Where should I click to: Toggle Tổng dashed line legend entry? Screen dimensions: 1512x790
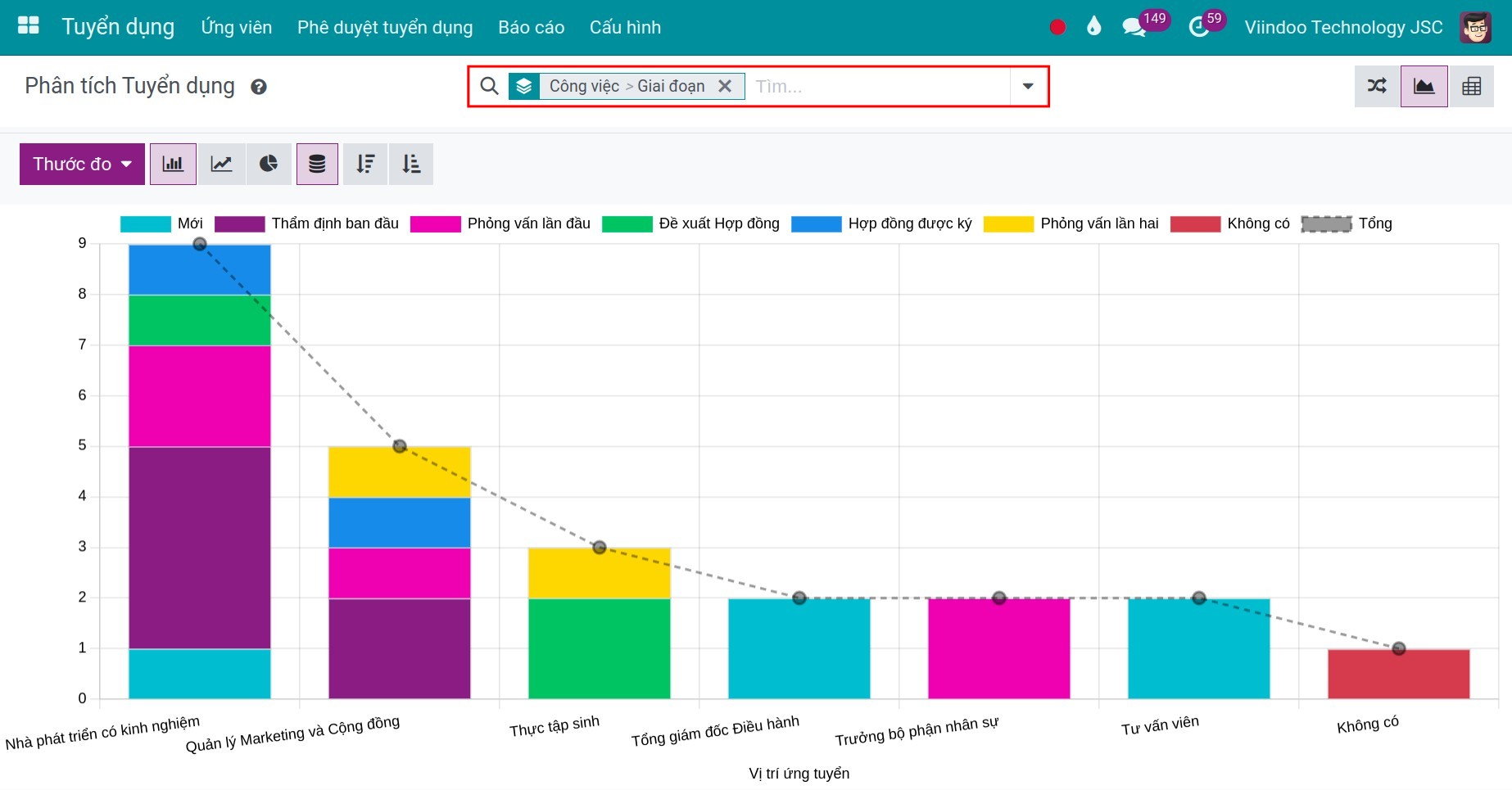1347,223
